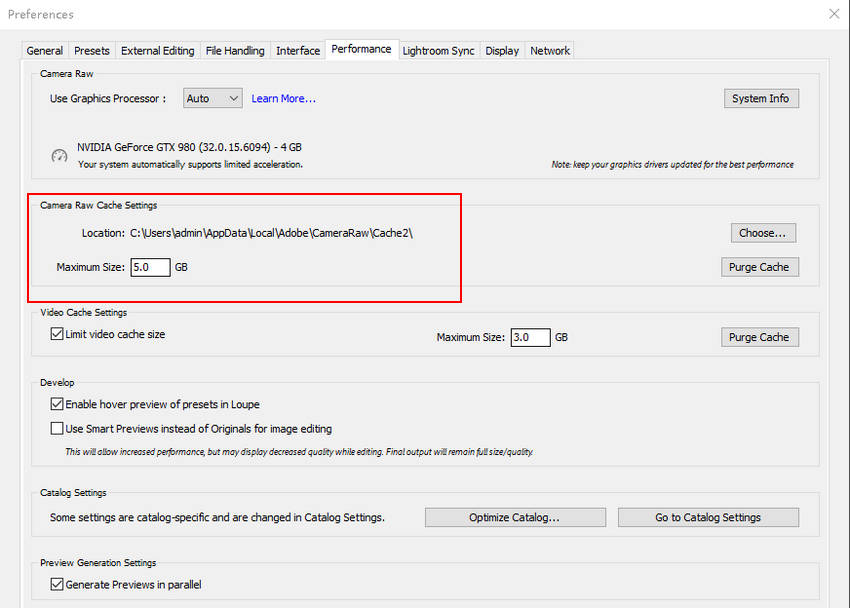Select the Performance tab
The height and width of the screenshot is (608, 850).
tap(361, 49)
